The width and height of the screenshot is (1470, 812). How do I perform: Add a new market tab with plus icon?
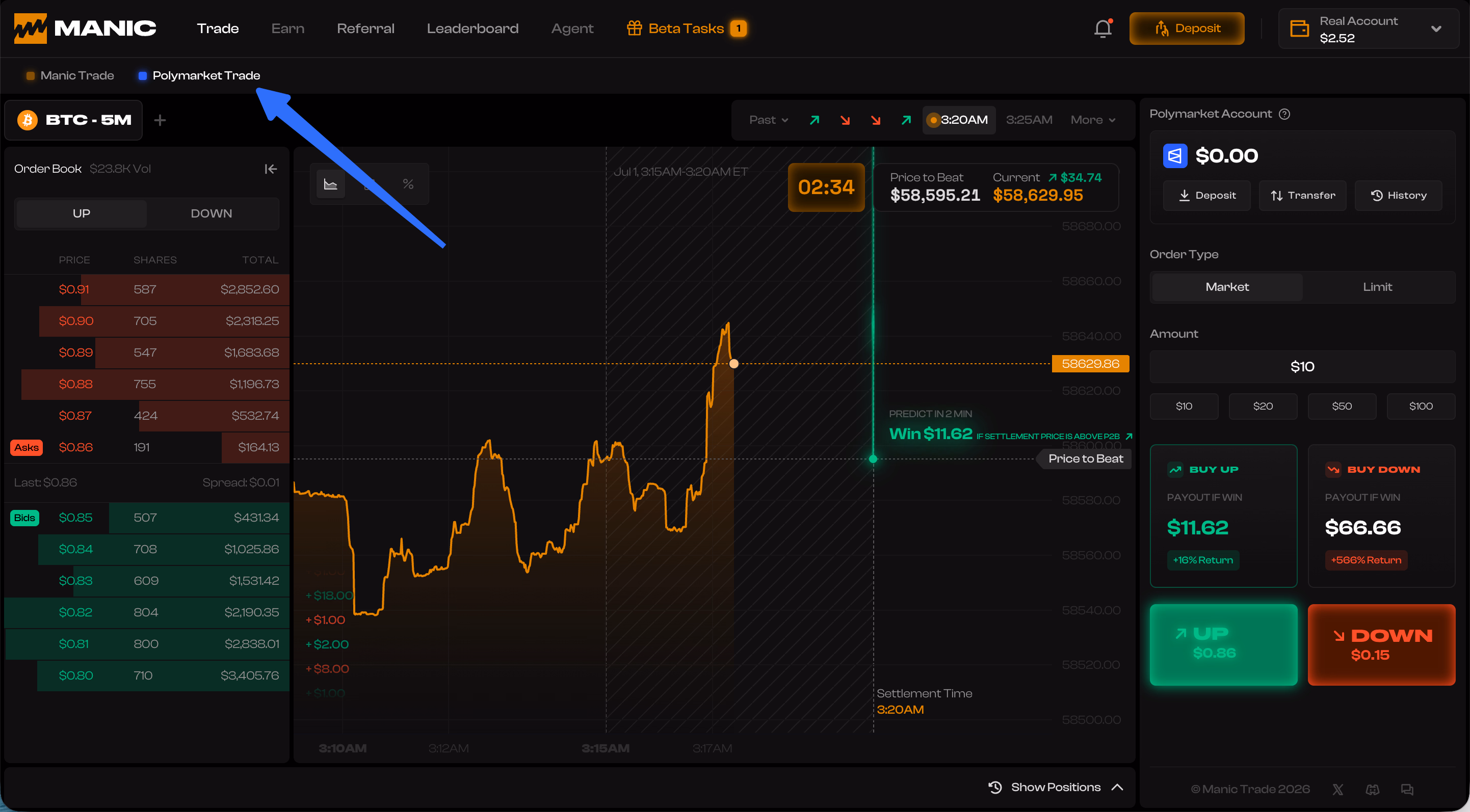[161, 120]
